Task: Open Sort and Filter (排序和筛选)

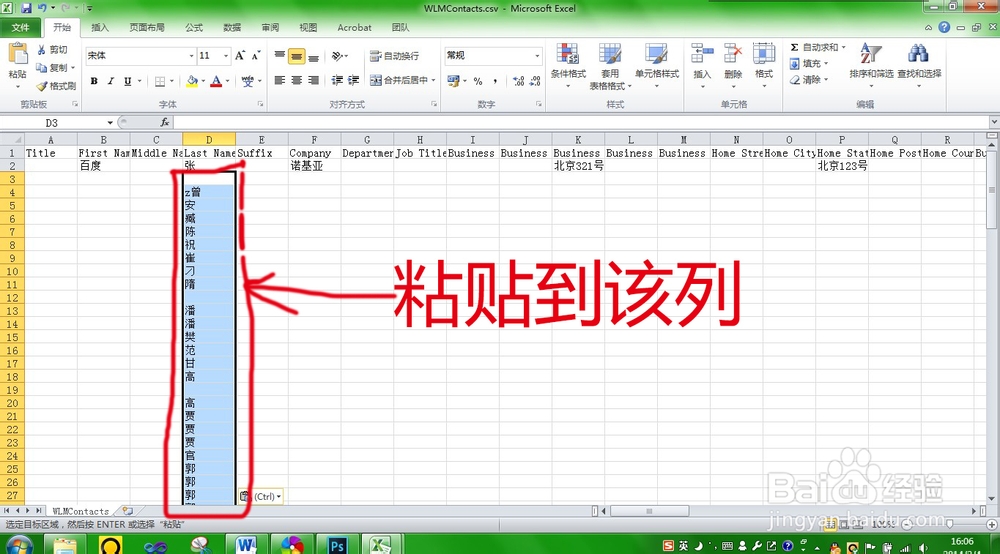Action: pos(871,65)
